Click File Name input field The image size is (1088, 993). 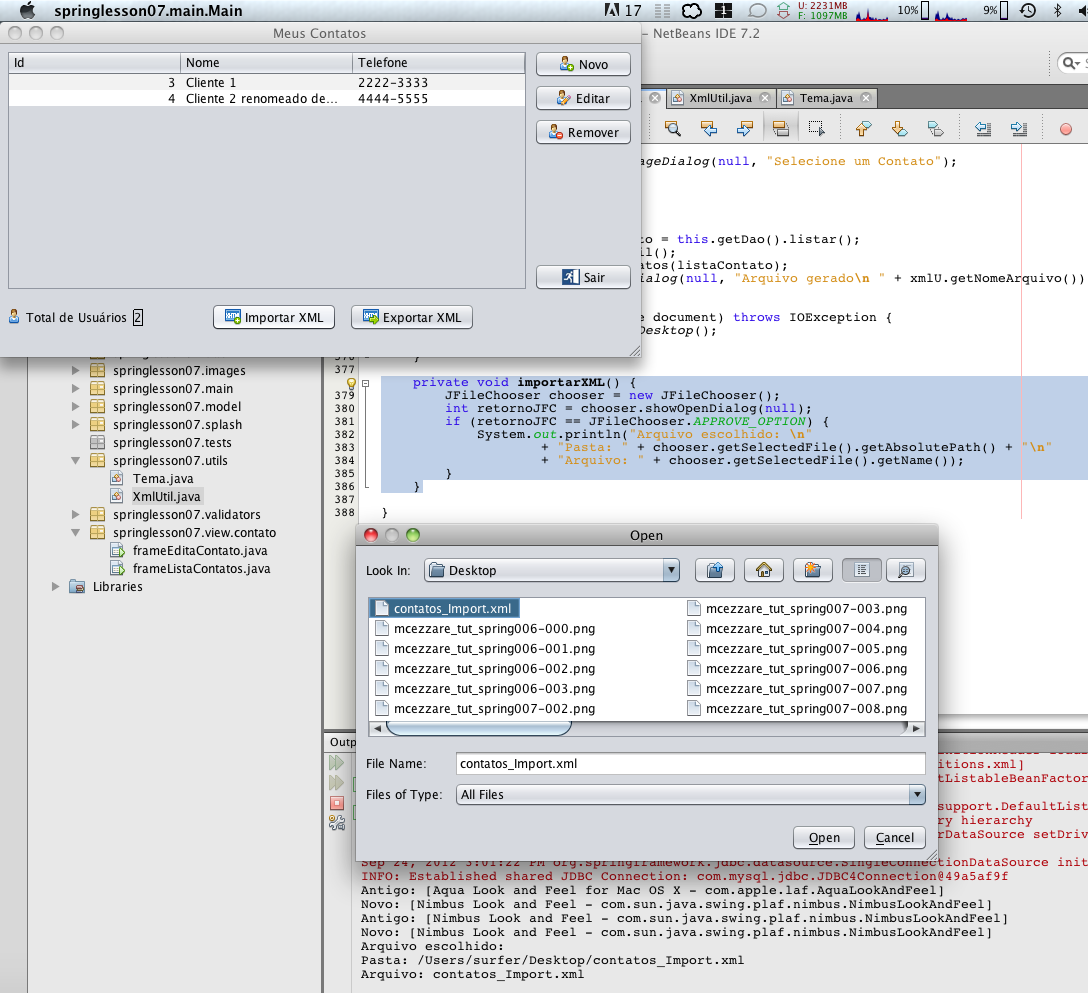(x=690, y=763)
